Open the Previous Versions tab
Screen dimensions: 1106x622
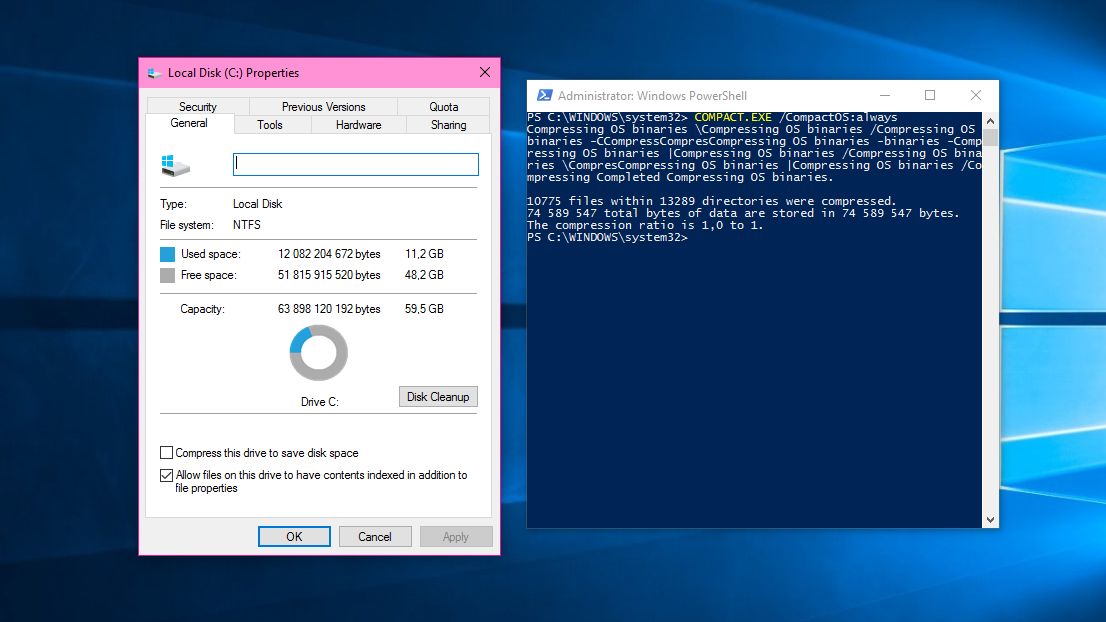point(323,106)
